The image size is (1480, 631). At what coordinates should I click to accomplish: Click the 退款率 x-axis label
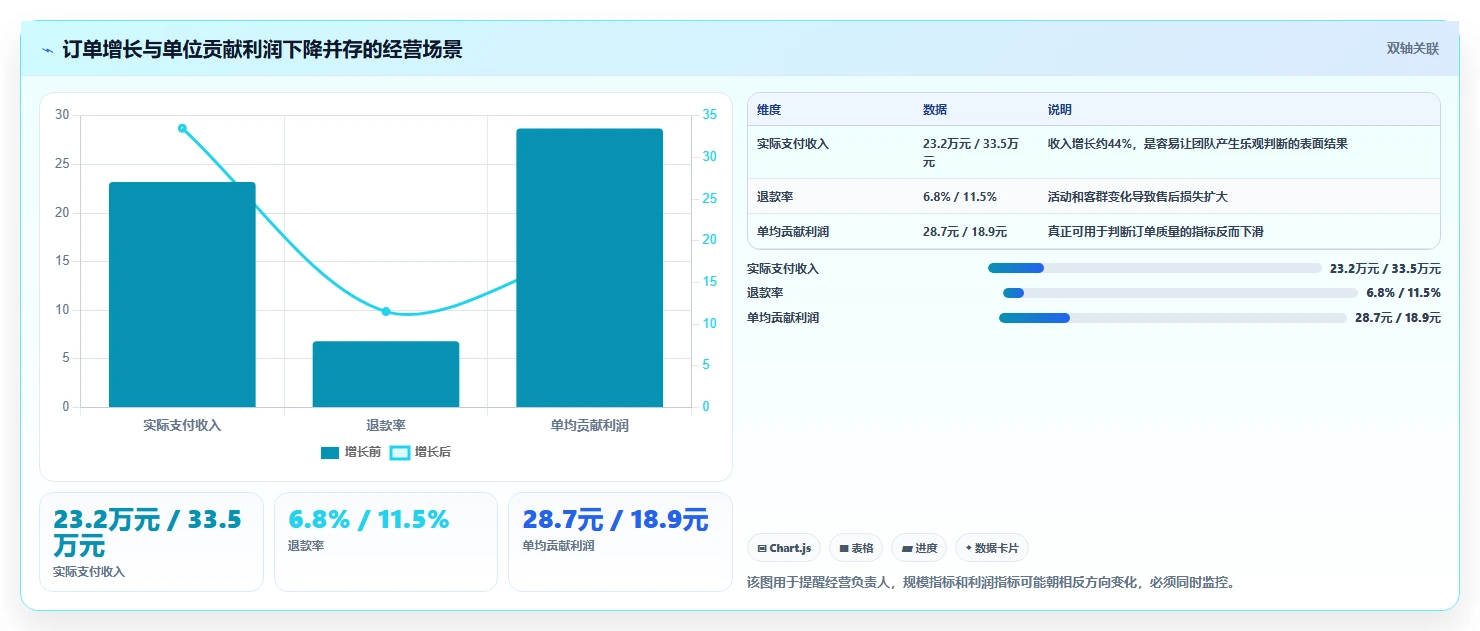pos(386,425)
